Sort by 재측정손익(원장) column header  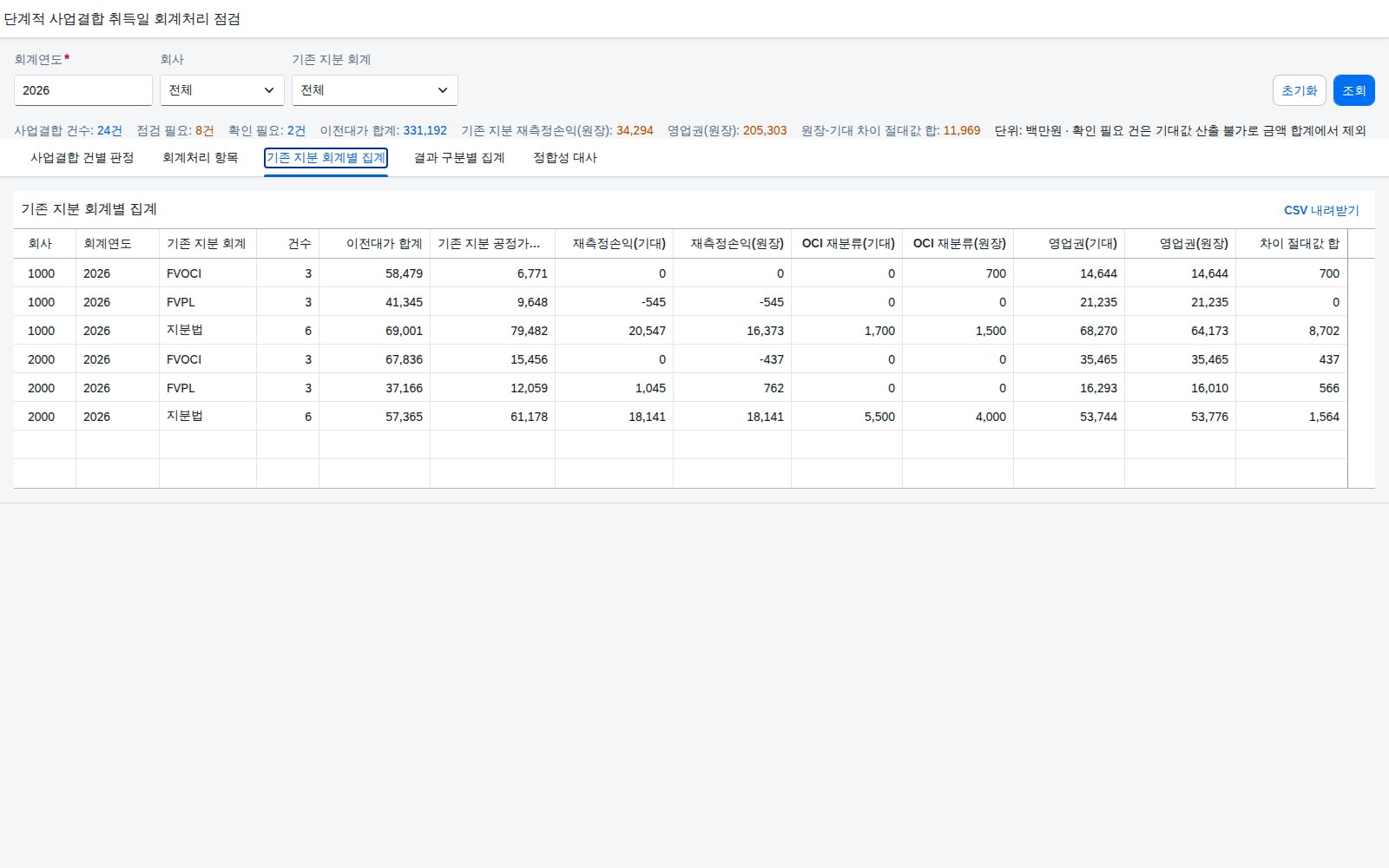733,244
